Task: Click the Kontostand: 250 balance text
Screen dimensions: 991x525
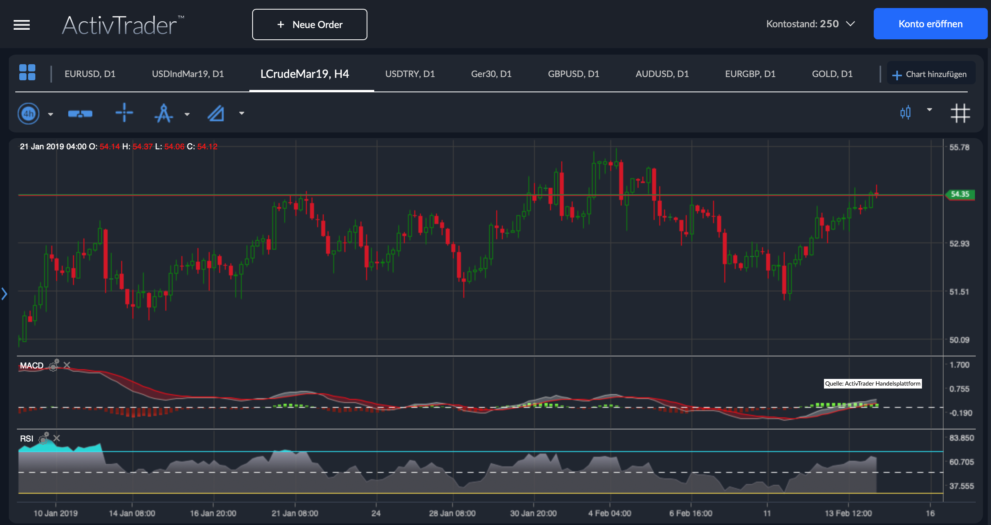Action: tap(803, 24)
